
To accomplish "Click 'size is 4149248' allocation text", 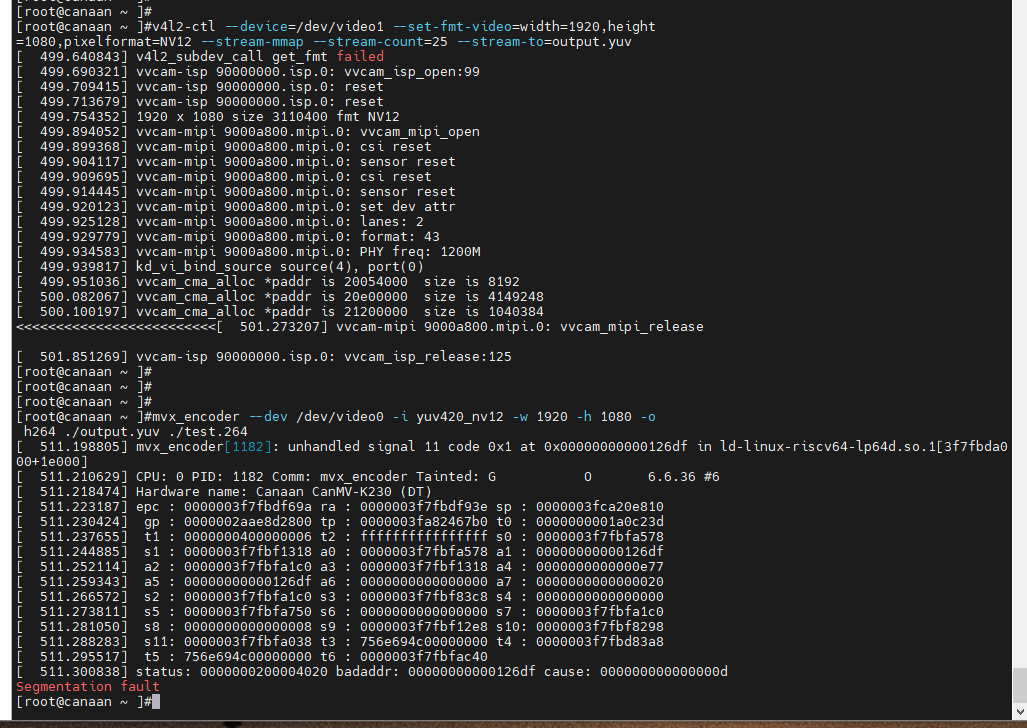I will 483,296.
